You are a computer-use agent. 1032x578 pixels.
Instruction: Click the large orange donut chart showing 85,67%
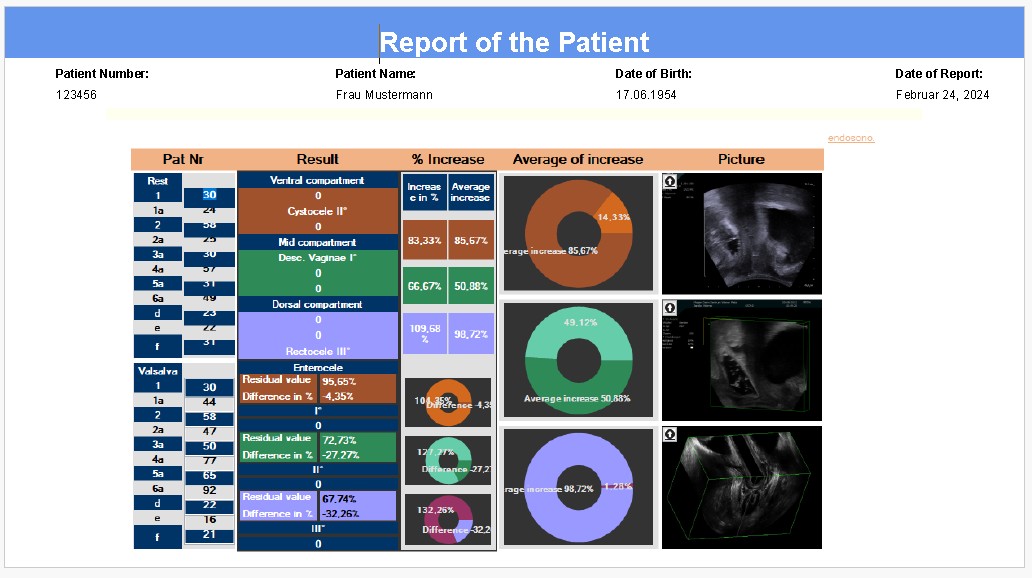(x=578, y=234)
